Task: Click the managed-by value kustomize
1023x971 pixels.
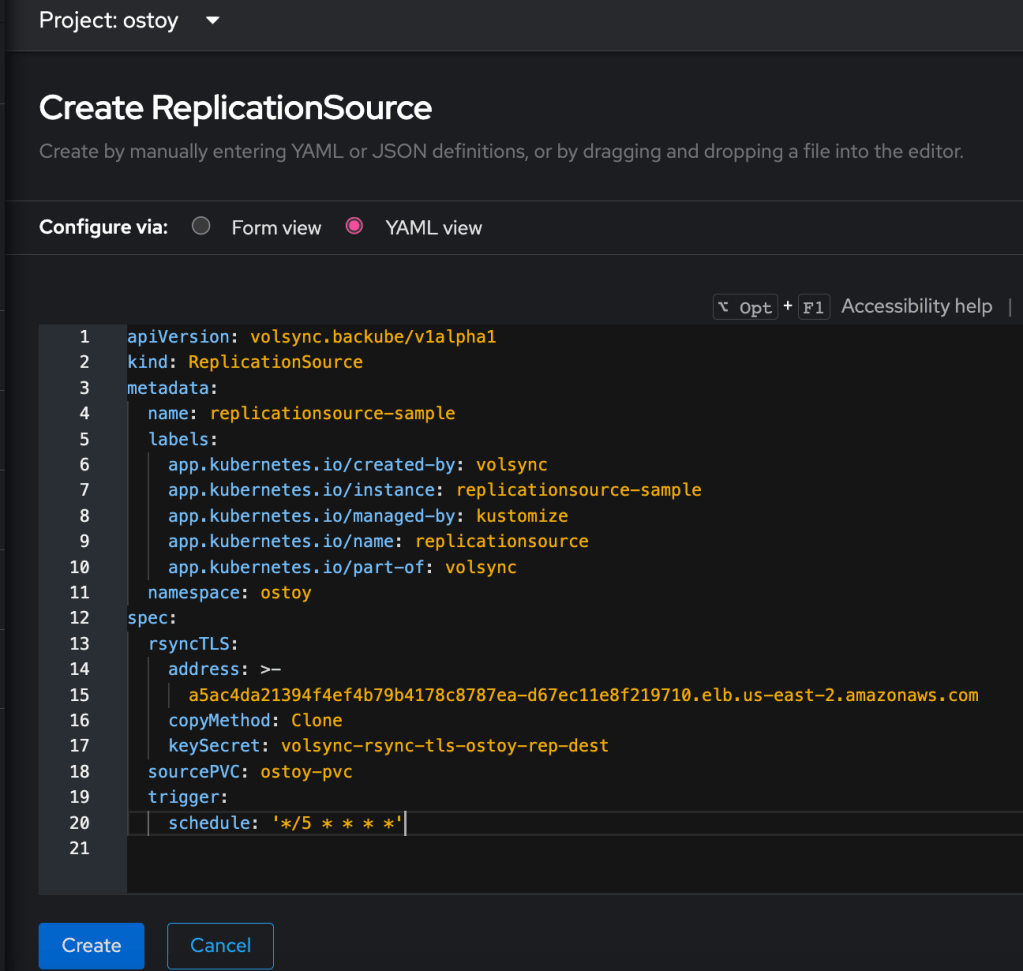Action: coord(521,516)
